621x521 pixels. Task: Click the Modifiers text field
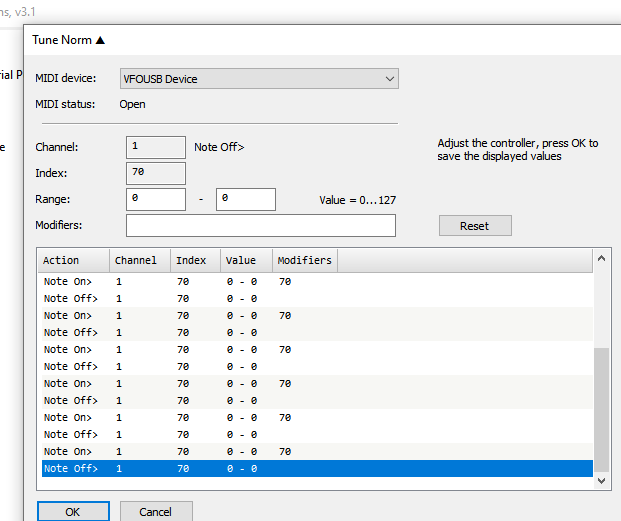[x=260, y=226]
